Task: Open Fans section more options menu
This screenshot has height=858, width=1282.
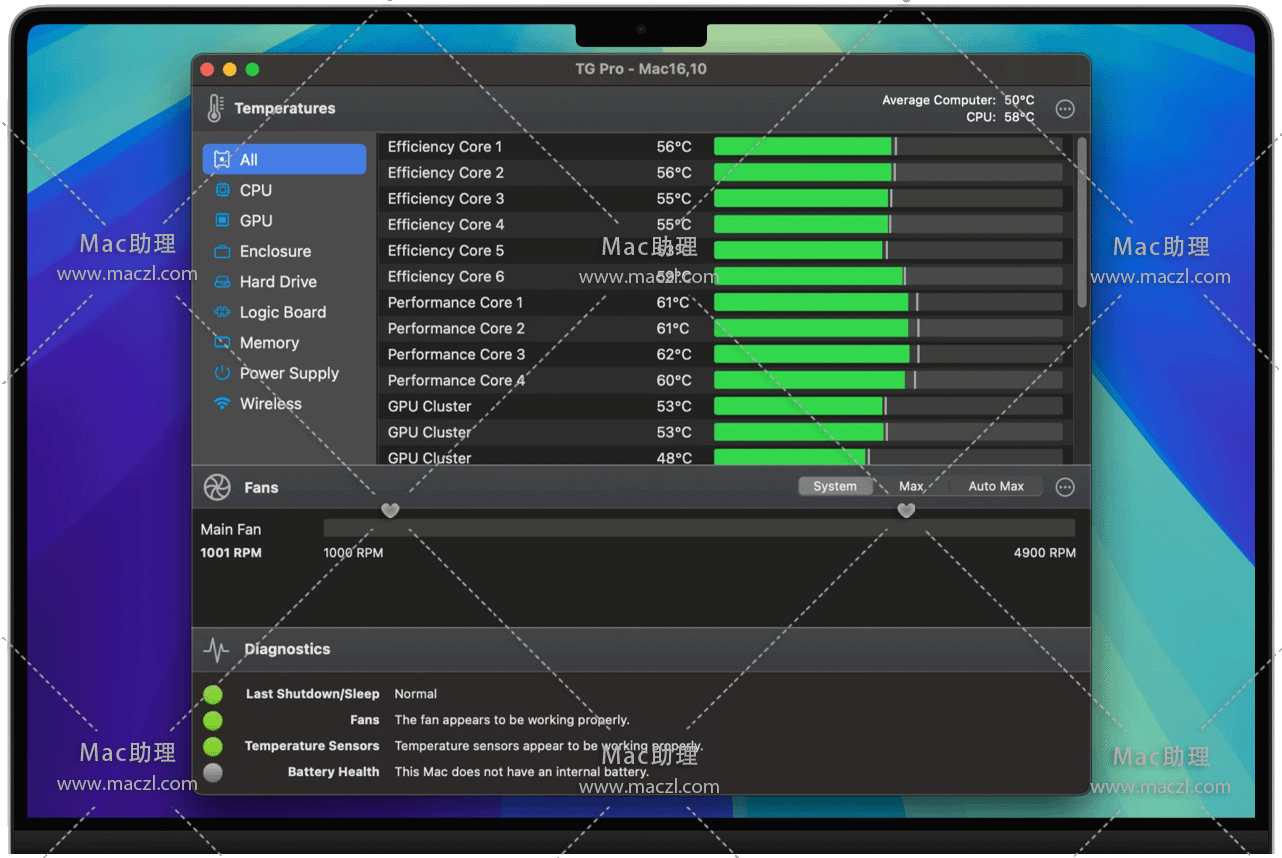Action: coord(1065,487)
